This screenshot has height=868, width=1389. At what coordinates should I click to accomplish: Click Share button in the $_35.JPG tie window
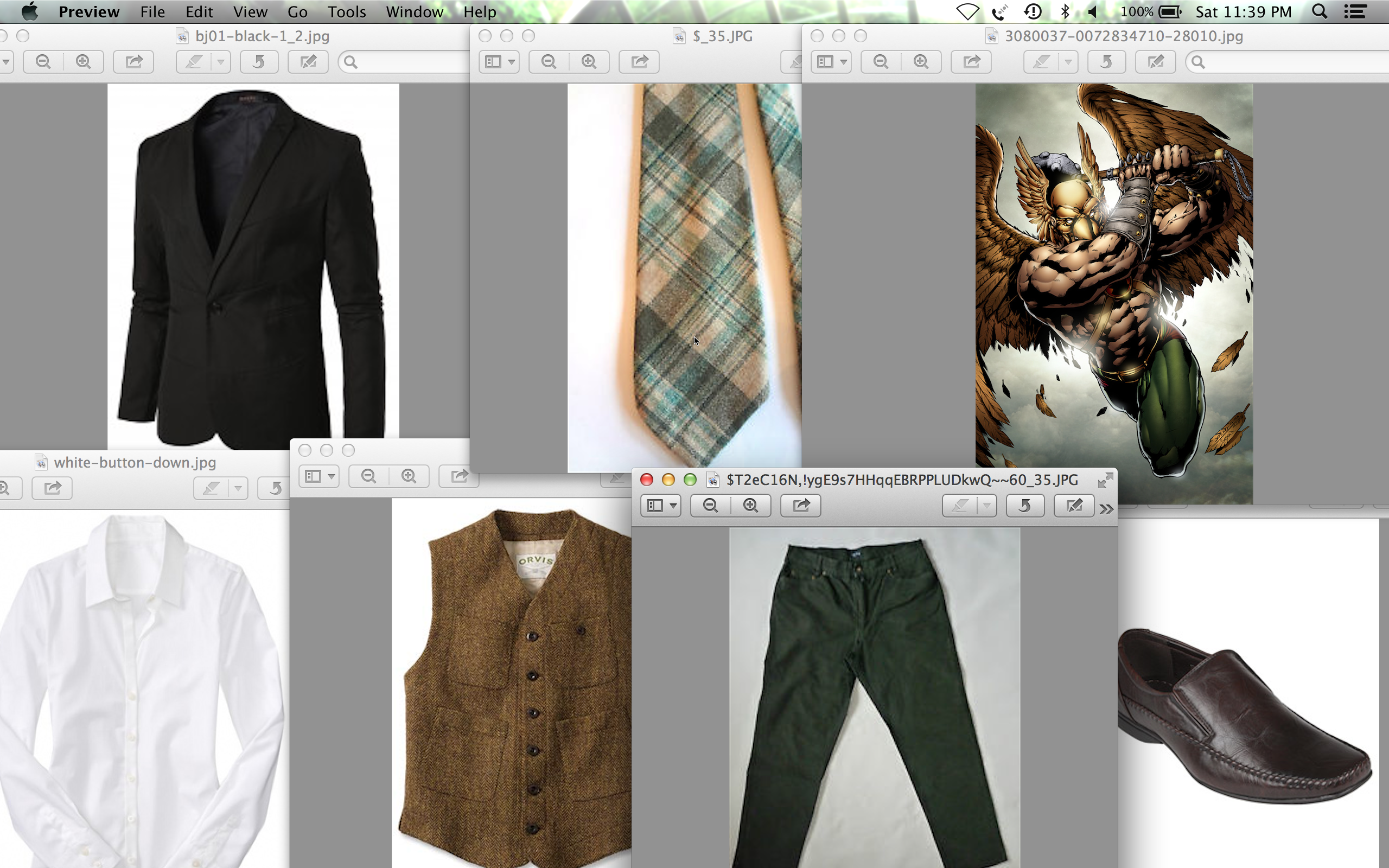(x=639, y=62)
